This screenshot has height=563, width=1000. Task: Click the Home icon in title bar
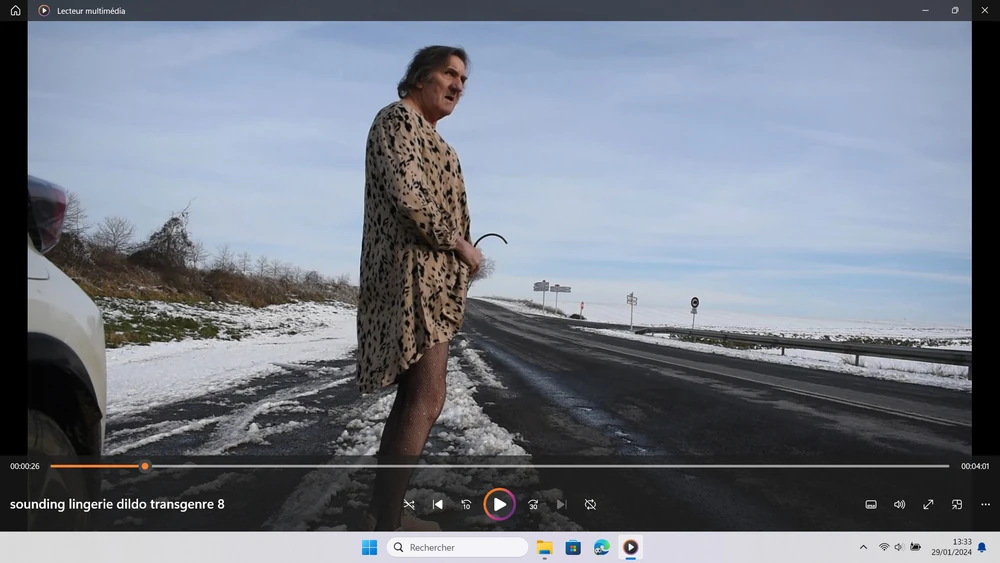click(x=15, y=10)
